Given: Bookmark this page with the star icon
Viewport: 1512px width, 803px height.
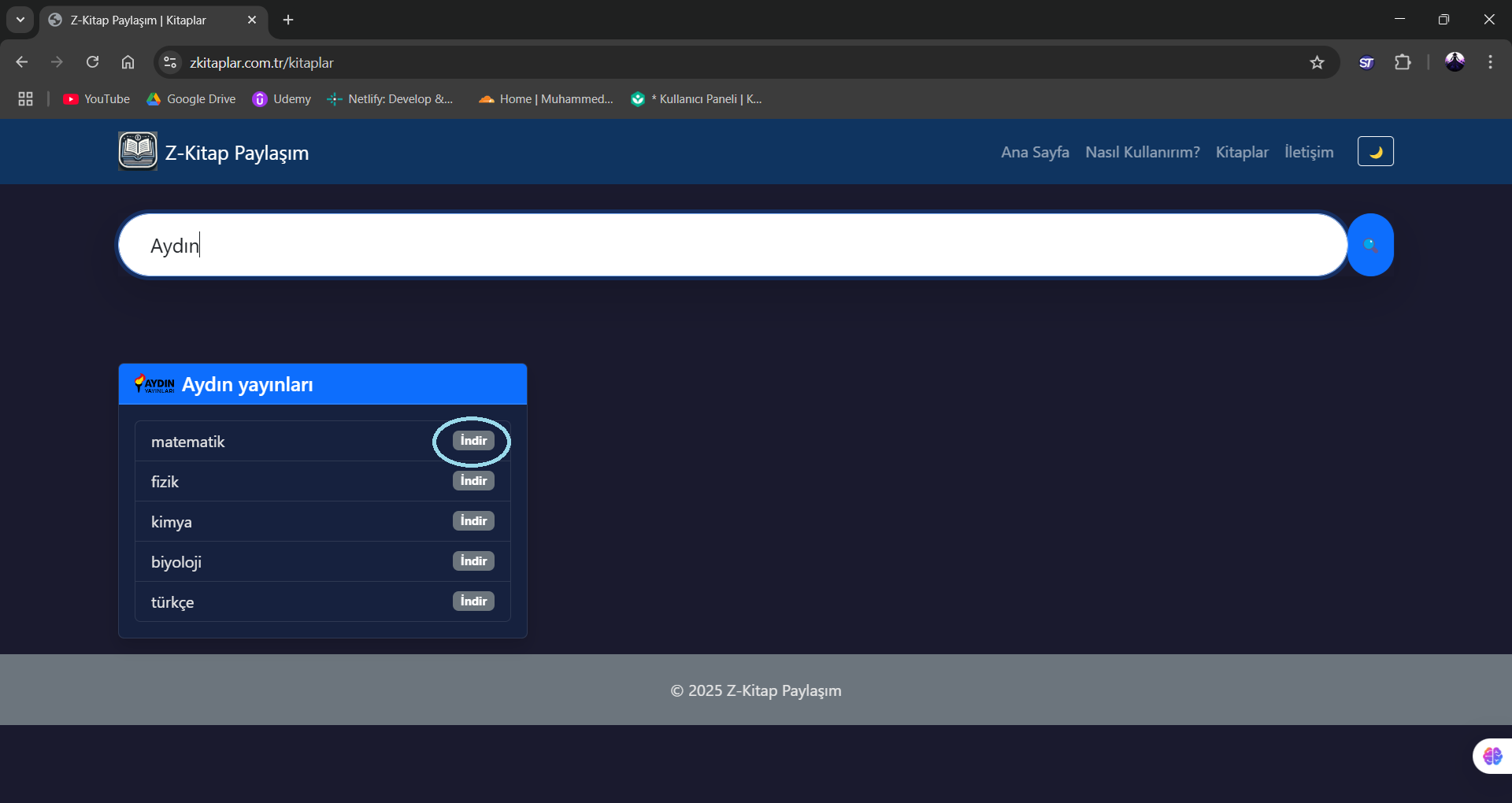Looking at the screenshot, I should (x=1317, y=63).
